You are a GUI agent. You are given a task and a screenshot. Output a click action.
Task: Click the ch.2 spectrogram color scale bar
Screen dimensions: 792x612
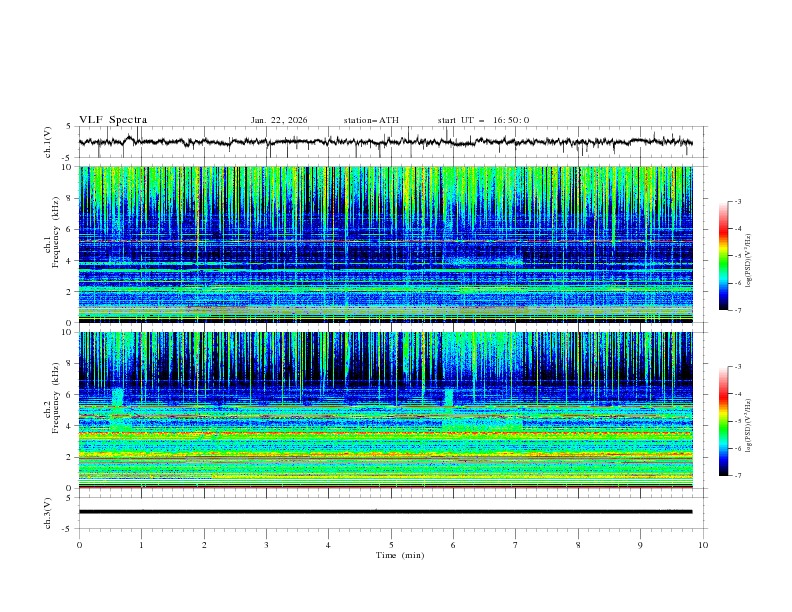pos(723,421)
